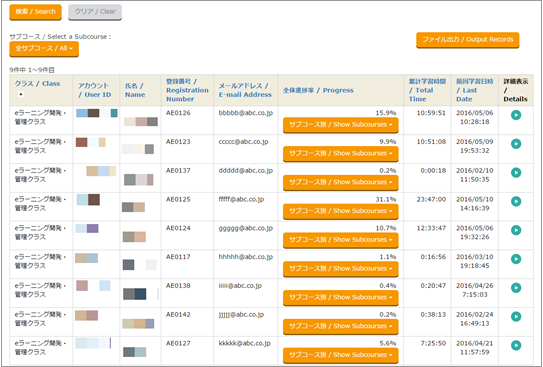Image resolution: width=543 pixels, height=367 pixels.
Task: Expand Show Subcourses for fffff@abc.co.jp
Action: [x=340, y=211]
